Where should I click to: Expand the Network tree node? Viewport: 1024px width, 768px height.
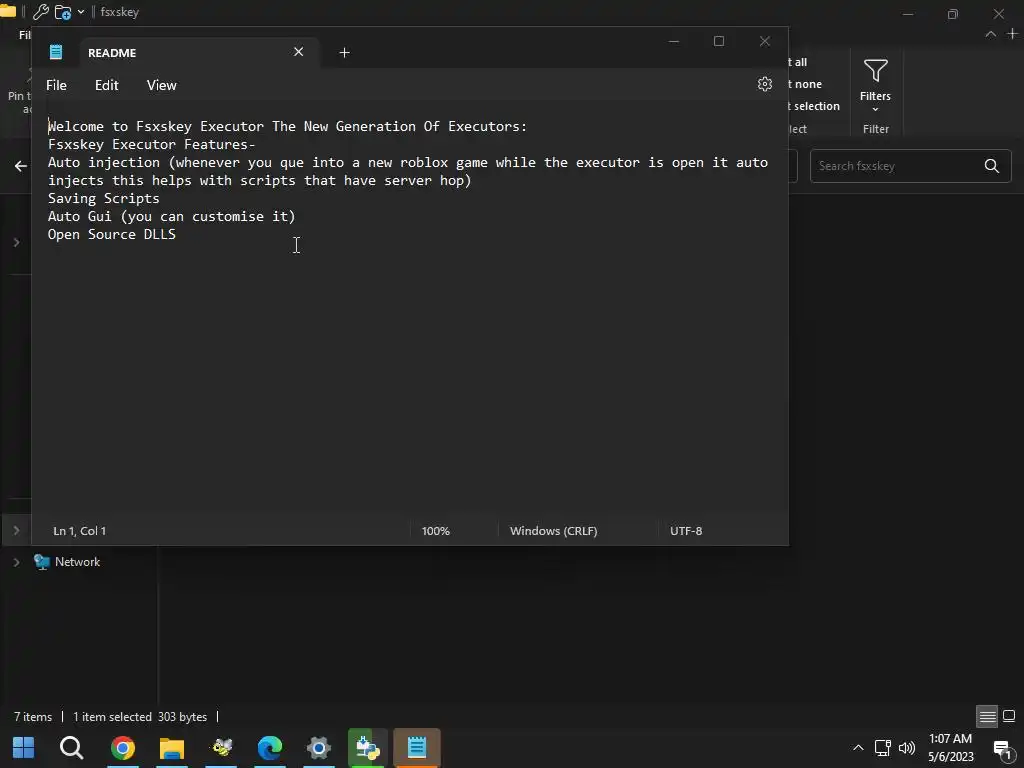(16, 562)
